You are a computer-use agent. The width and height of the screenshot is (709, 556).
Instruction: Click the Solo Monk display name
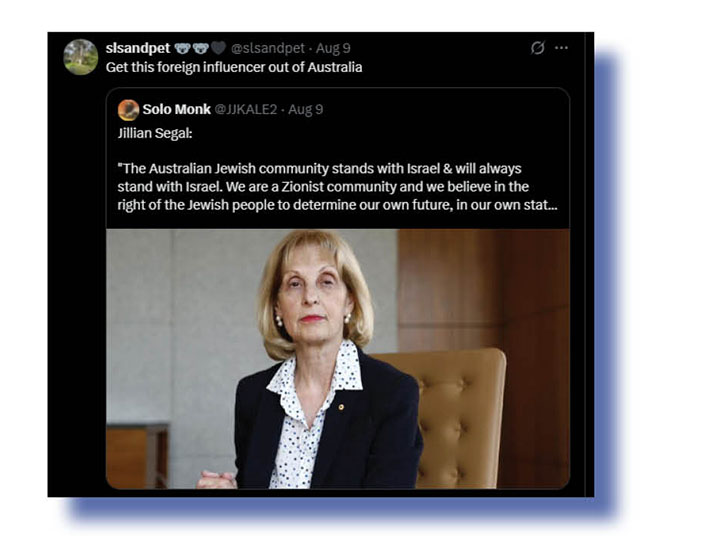(x=177, y=109)
